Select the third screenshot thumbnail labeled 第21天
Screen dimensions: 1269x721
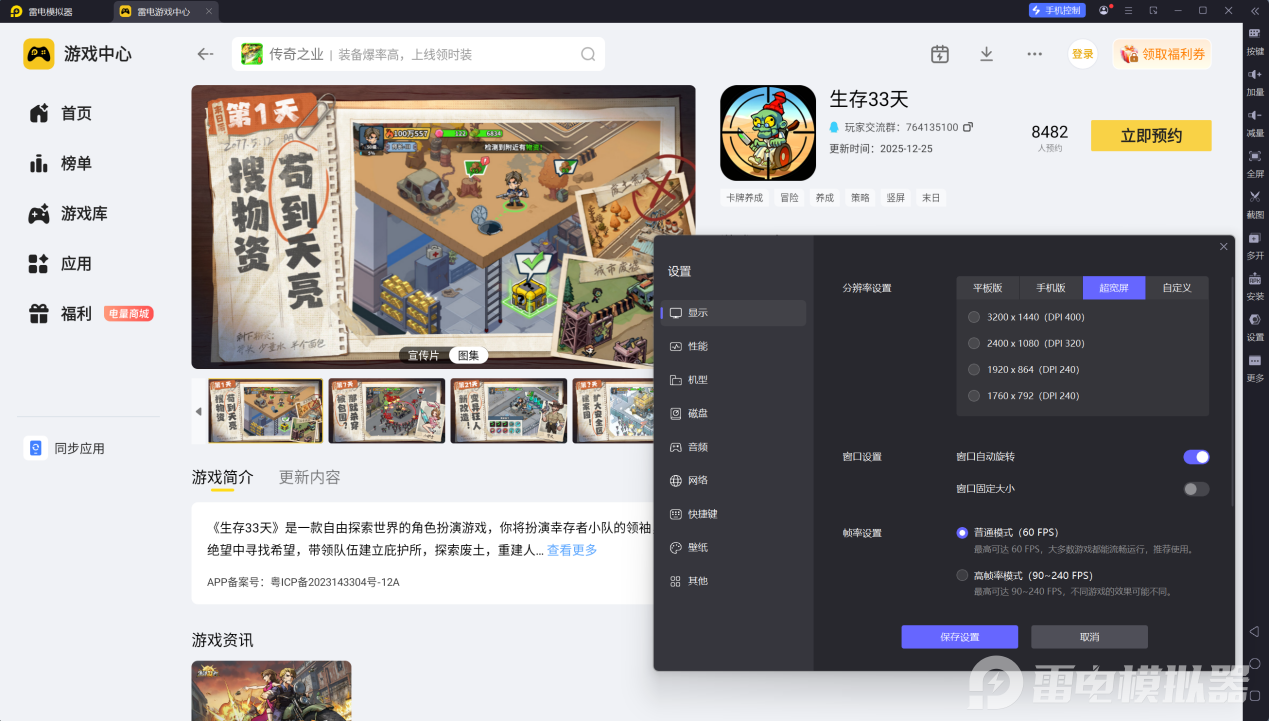509,411
